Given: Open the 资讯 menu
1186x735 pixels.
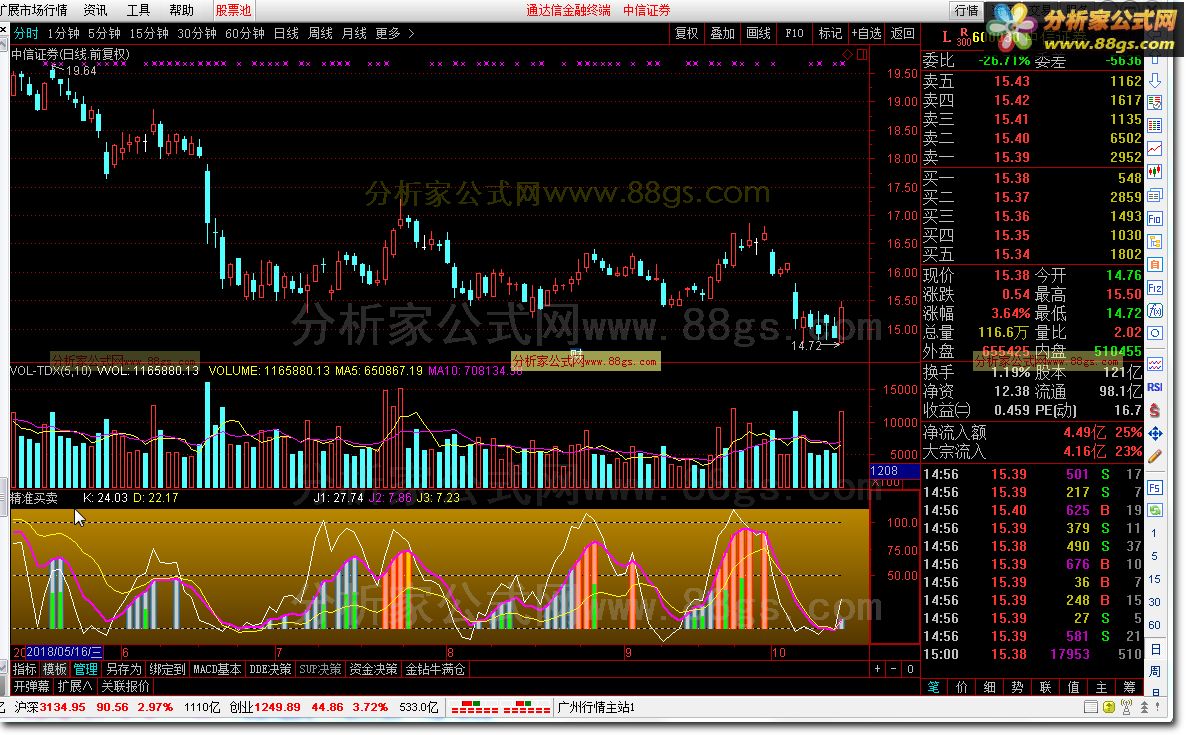Looking at the screenshot, I should coord(95,10).
